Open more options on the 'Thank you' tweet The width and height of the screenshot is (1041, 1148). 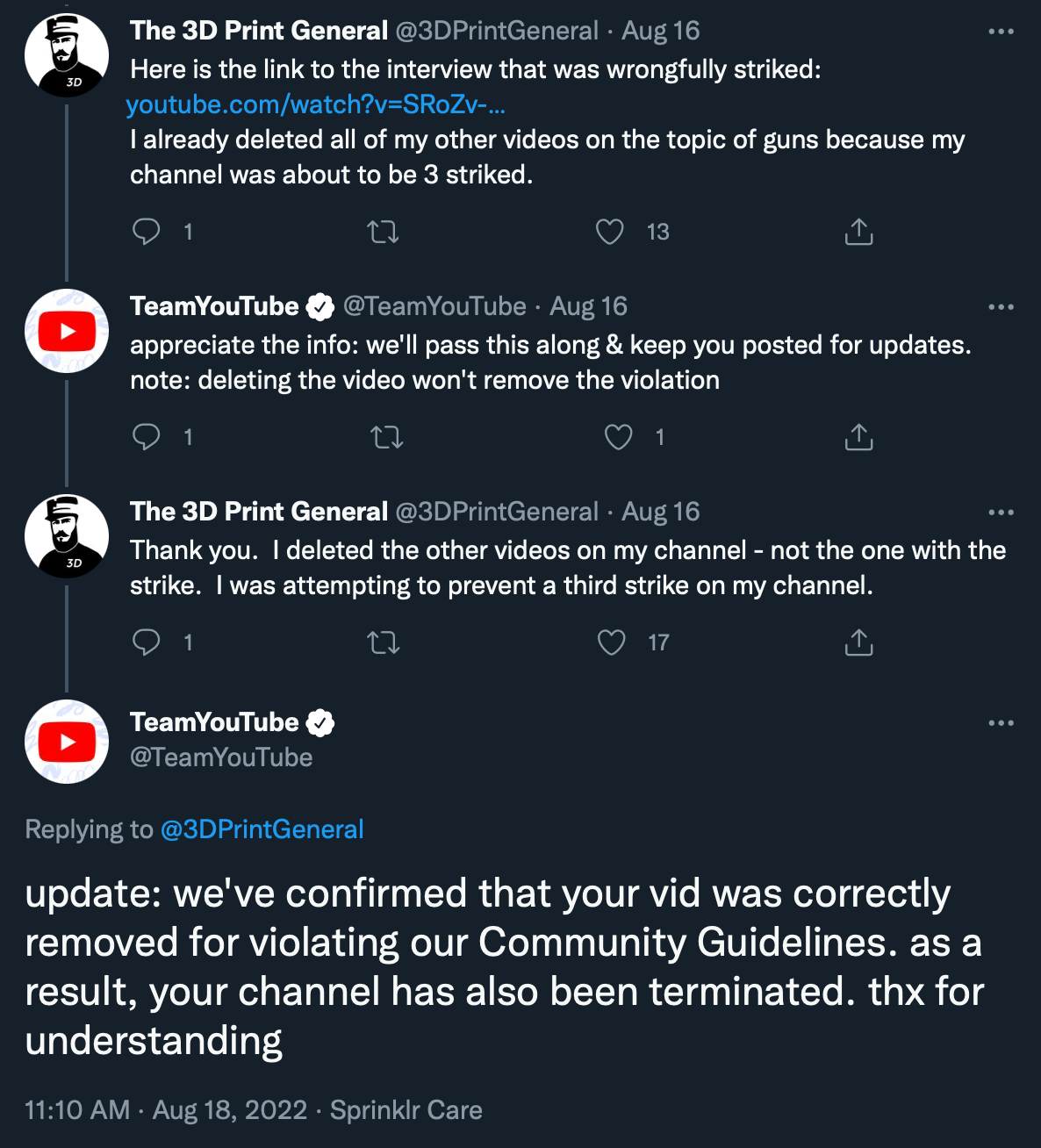(x=1001, y=513)
